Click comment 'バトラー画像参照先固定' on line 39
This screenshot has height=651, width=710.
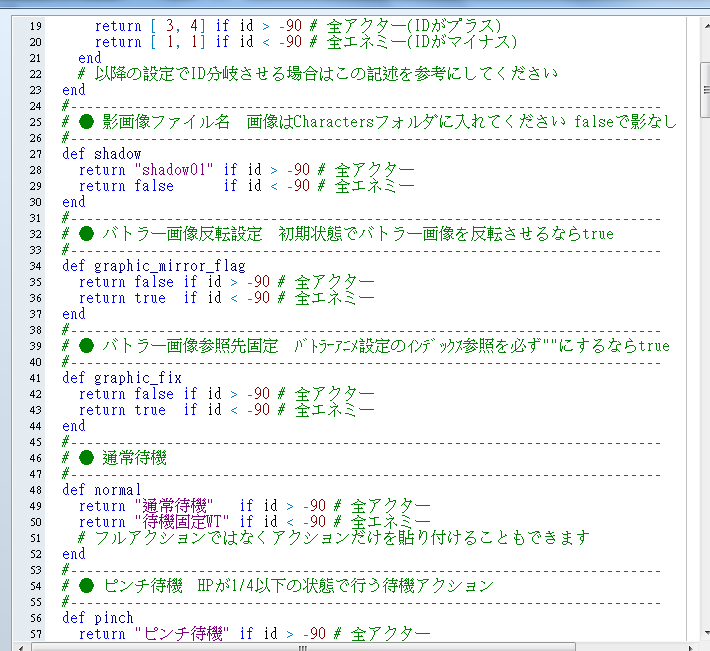[190, 346]
